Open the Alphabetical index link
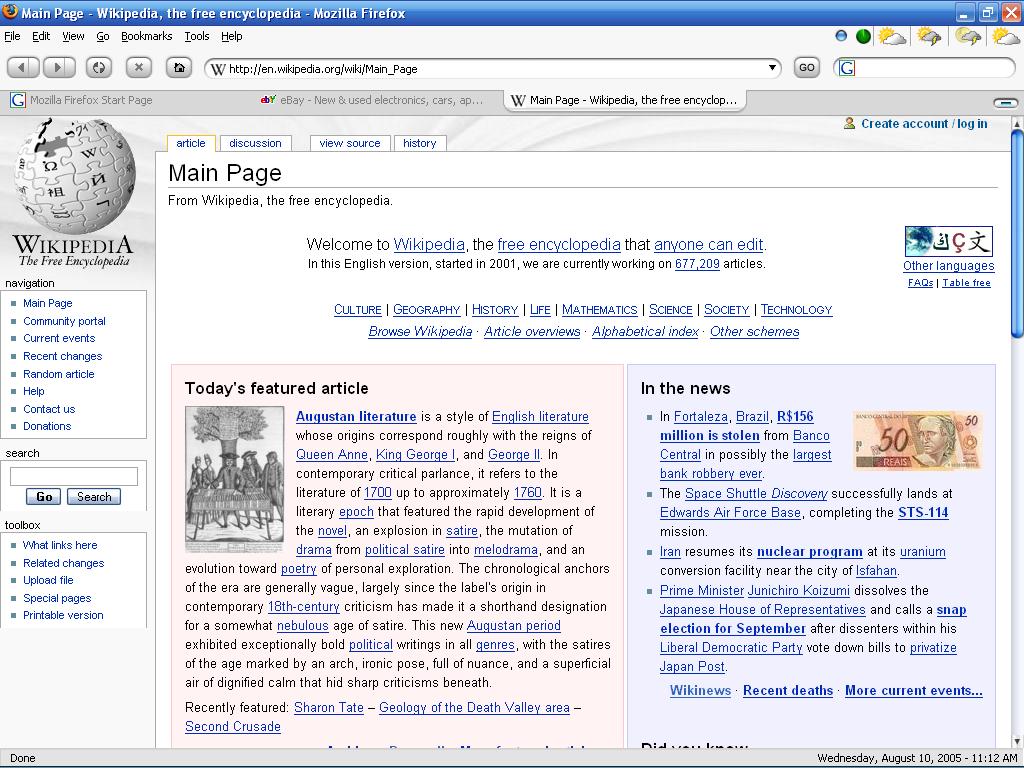1024x768 pixels. pyautogui.click(x=645, y=331)
